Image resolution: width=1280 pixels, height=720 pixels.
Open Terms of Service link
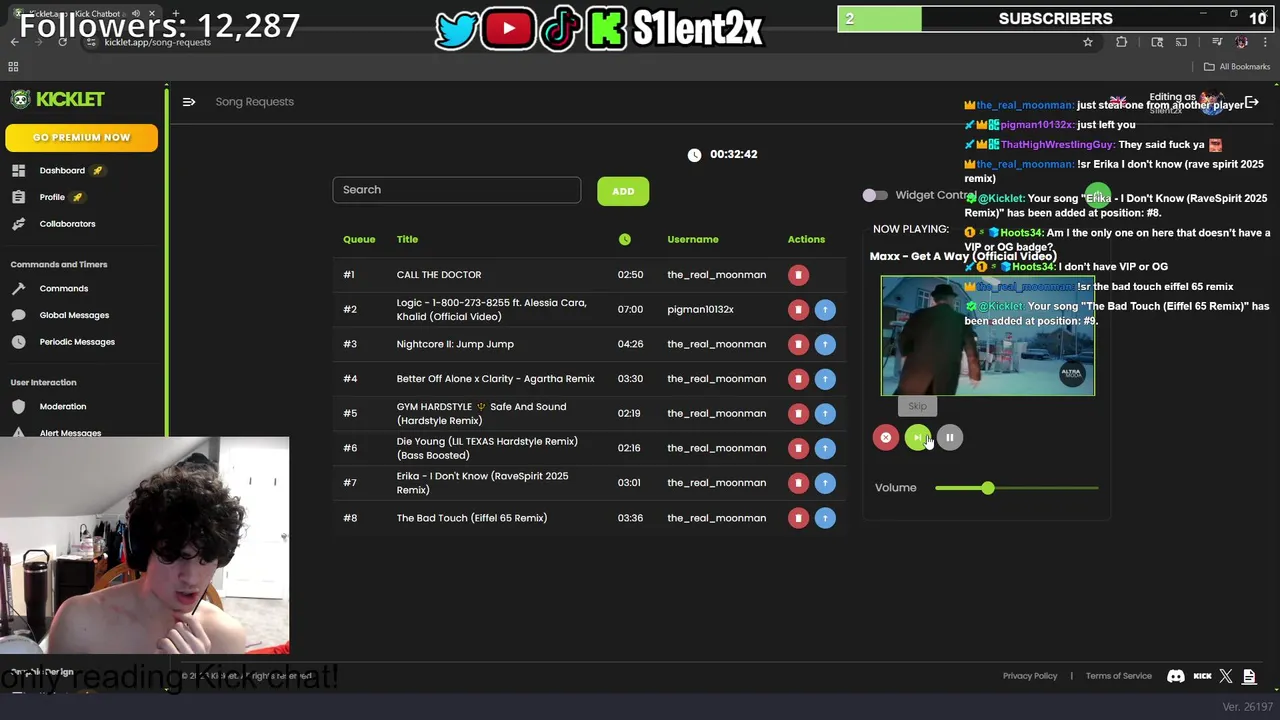(x=1119, y=676)
